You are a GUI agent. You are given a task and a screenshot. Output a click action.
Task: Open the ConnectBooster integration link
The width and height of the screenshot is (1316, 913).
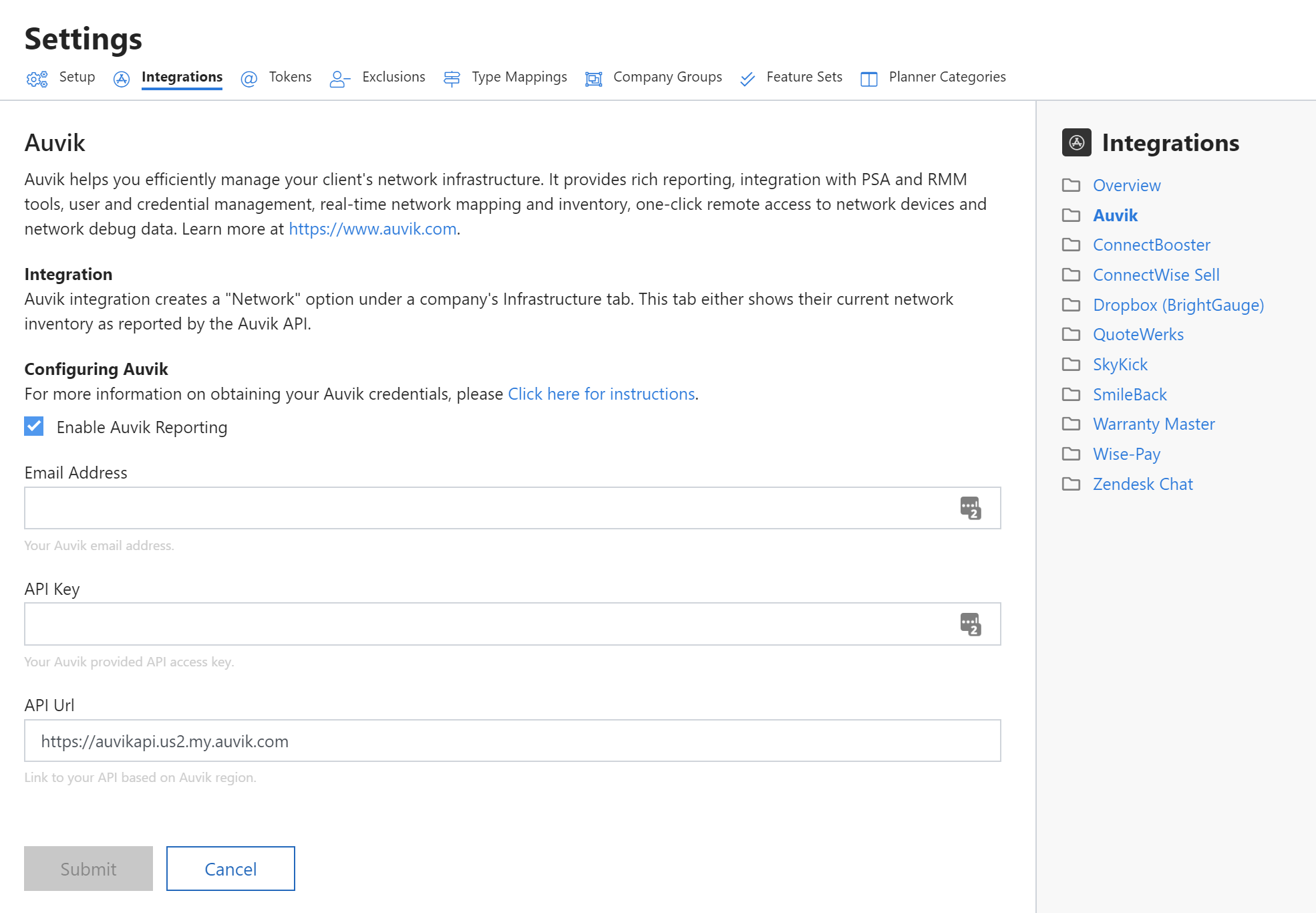[1152, 245]
